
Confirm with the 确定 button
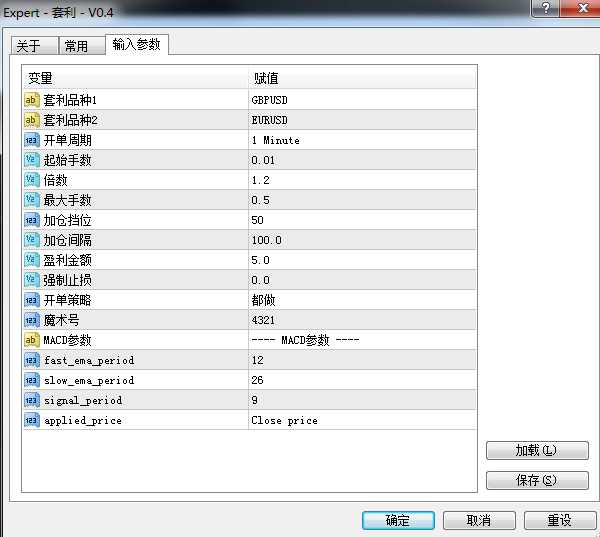click(397, 520)
